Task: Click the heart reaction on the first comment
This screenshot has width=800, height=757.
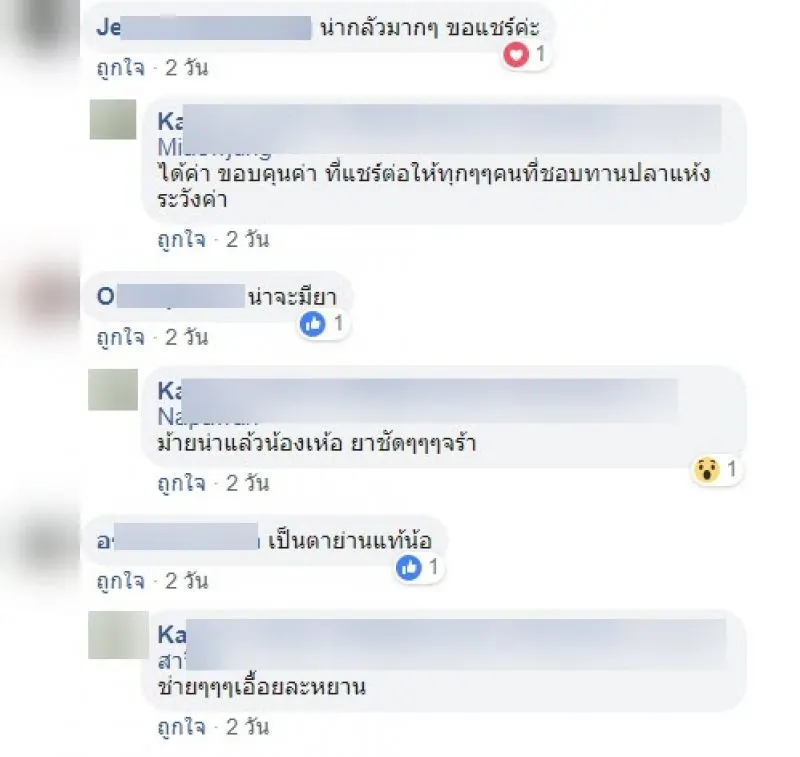Action: [516, 54]
